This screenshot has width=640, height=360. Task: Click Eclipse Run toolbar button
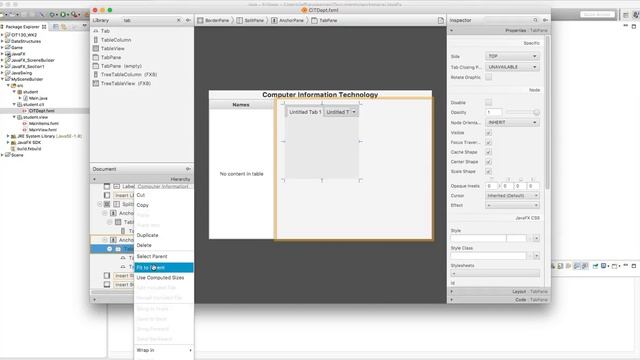(x=63, y=14)
